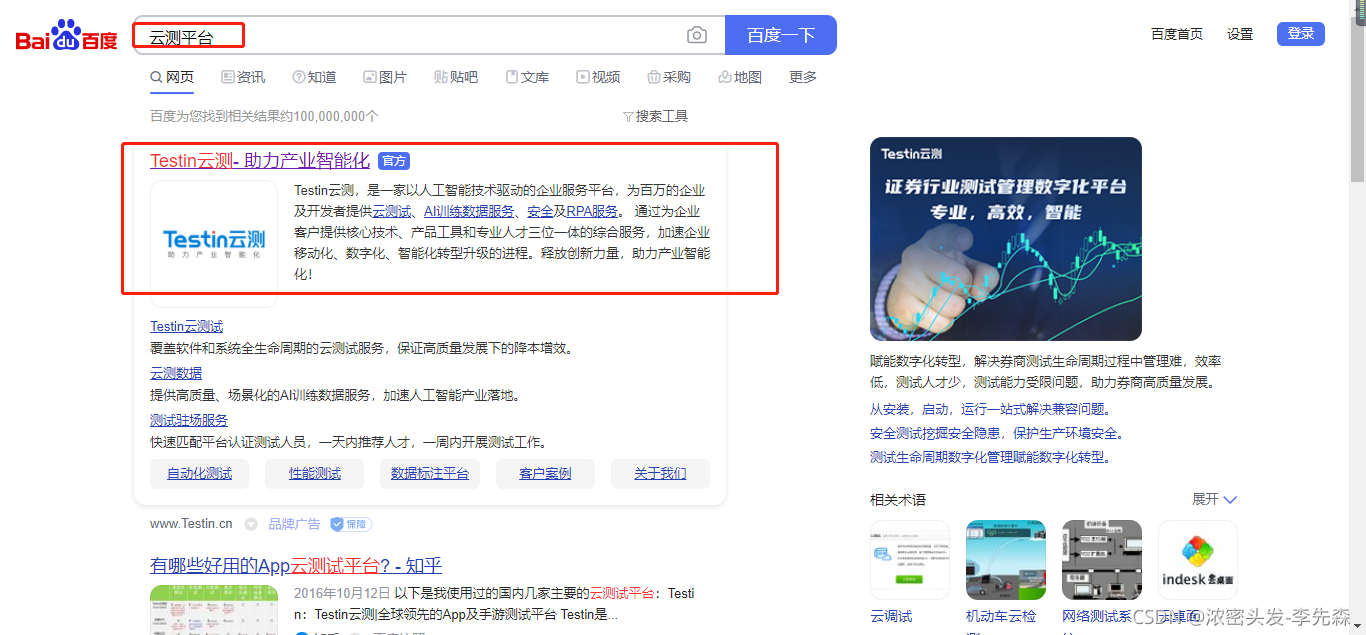Click the 数据标注平台 button
Screen dimensions: 1366x635
pos(430,474)
